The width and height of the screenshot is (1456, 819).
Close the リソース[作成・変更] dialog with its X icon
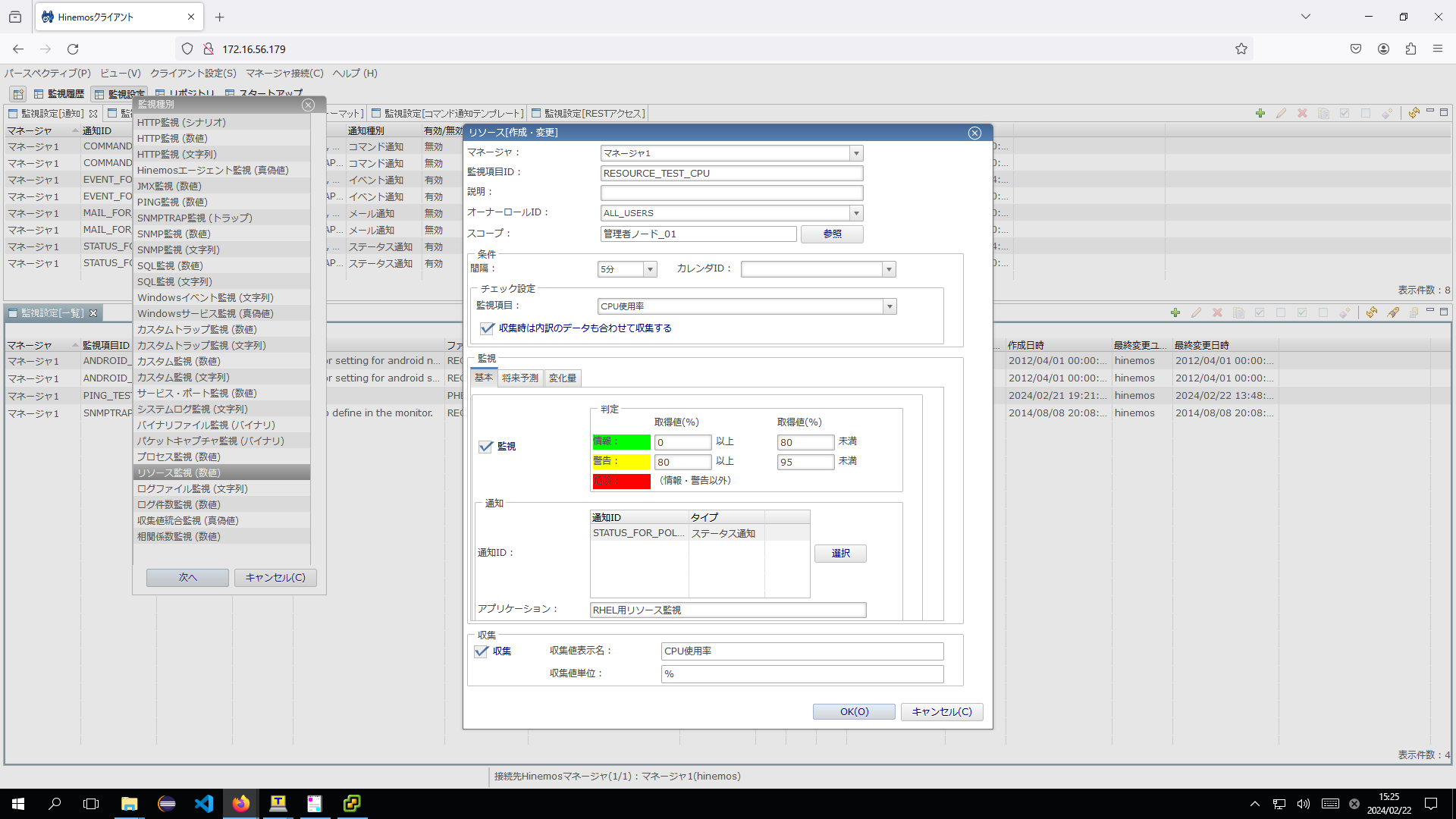point(975,133)
